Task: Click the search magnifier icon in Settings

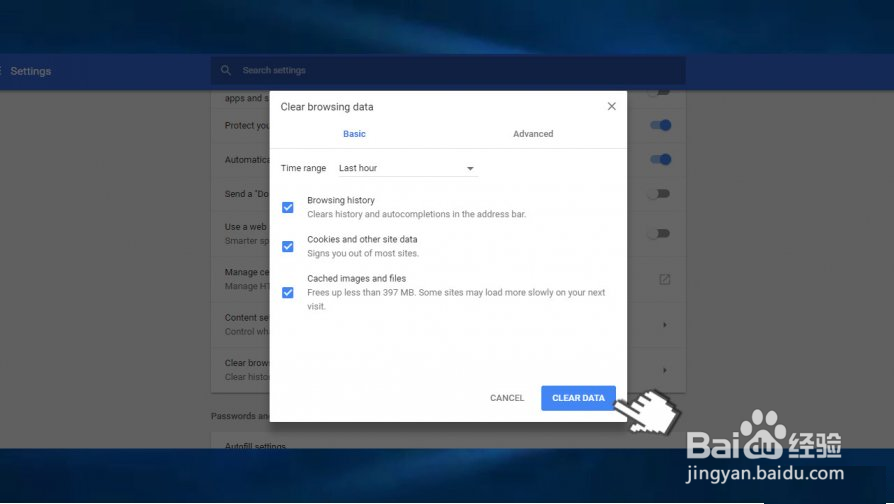Action: (x=226, y=70)
